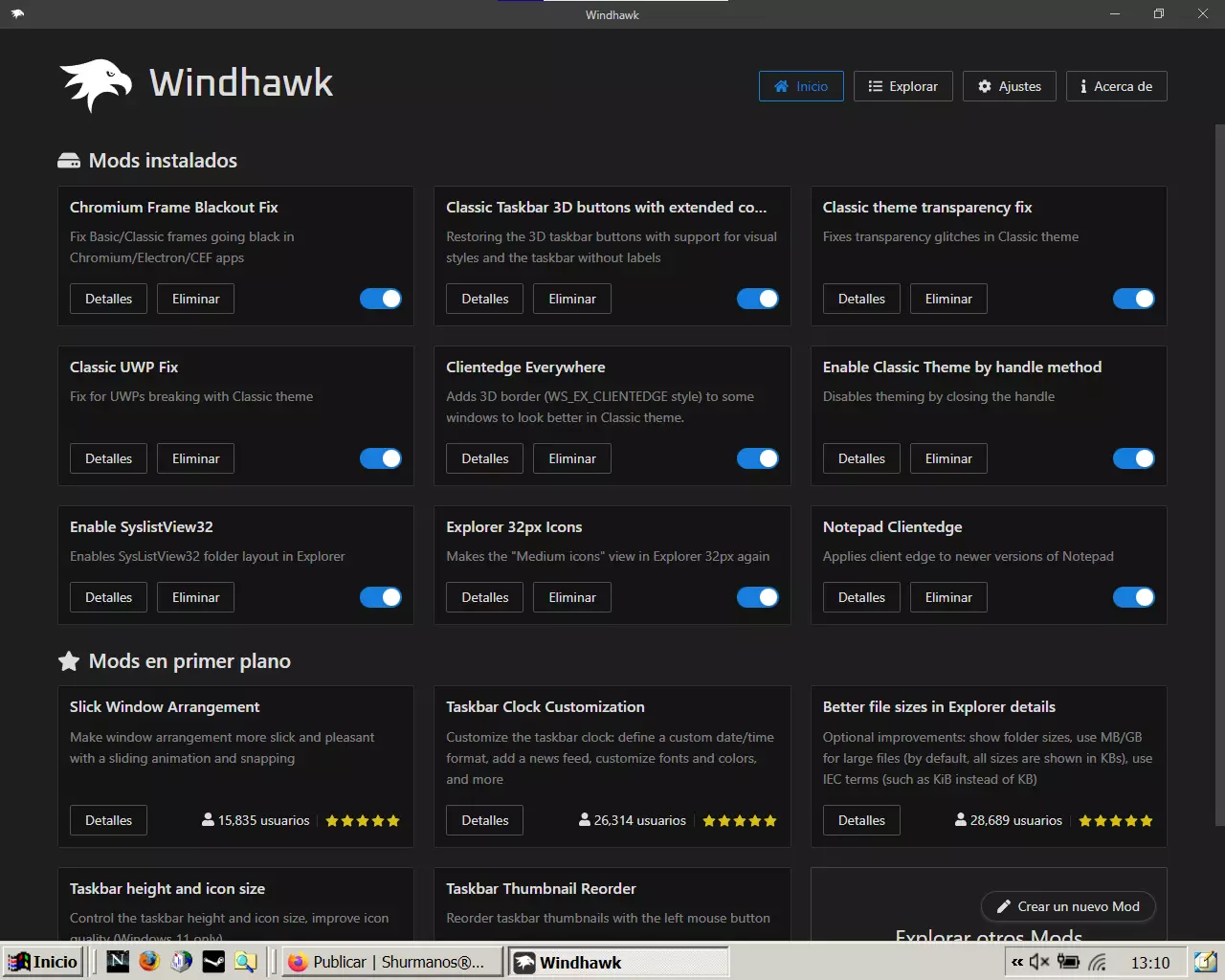Click the battery tray icon
The image size is (1225, 980).
[x=1069, y=962]
